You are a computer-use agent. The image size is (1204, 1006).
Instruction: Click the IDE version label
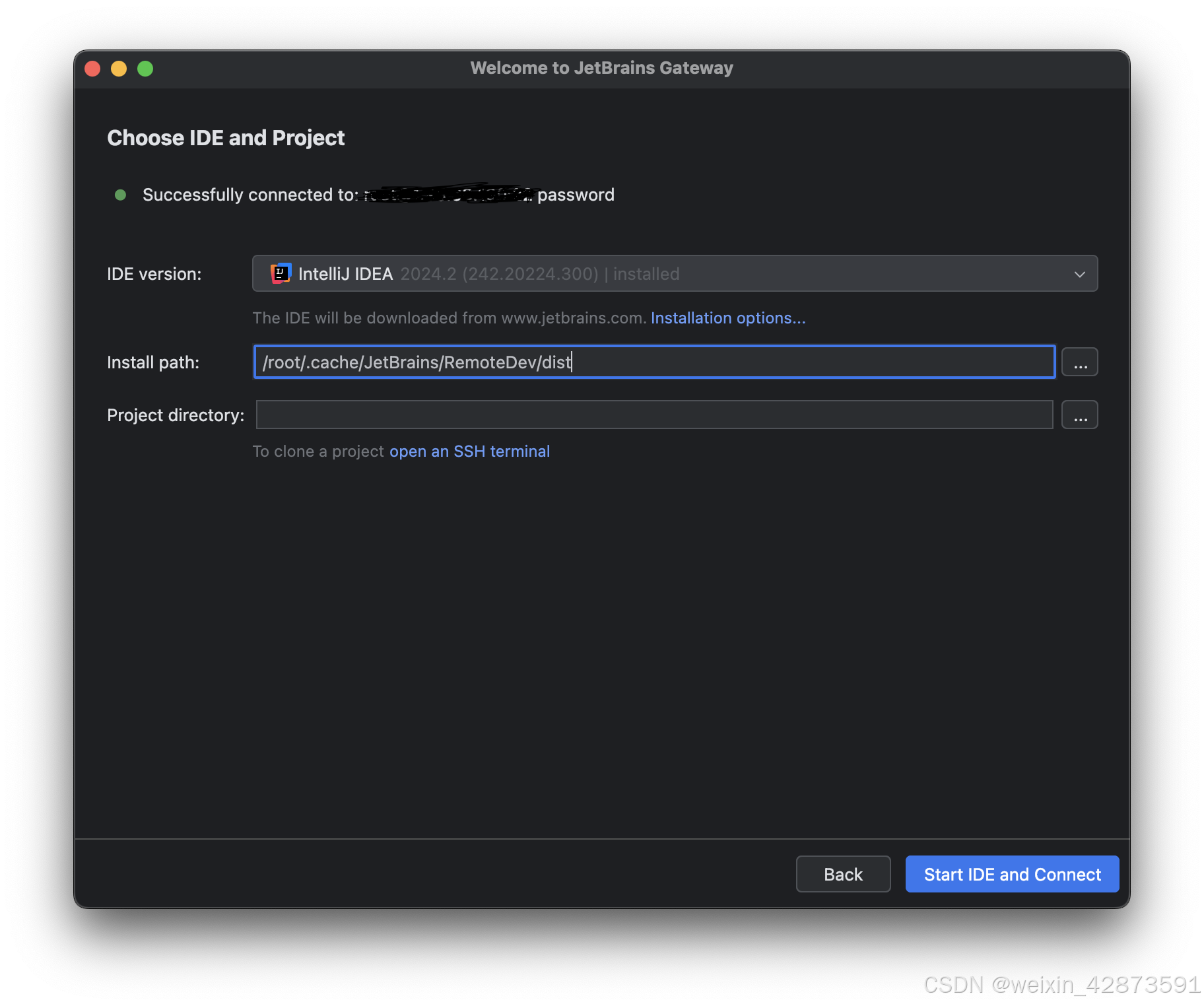[x=154, y=274]
